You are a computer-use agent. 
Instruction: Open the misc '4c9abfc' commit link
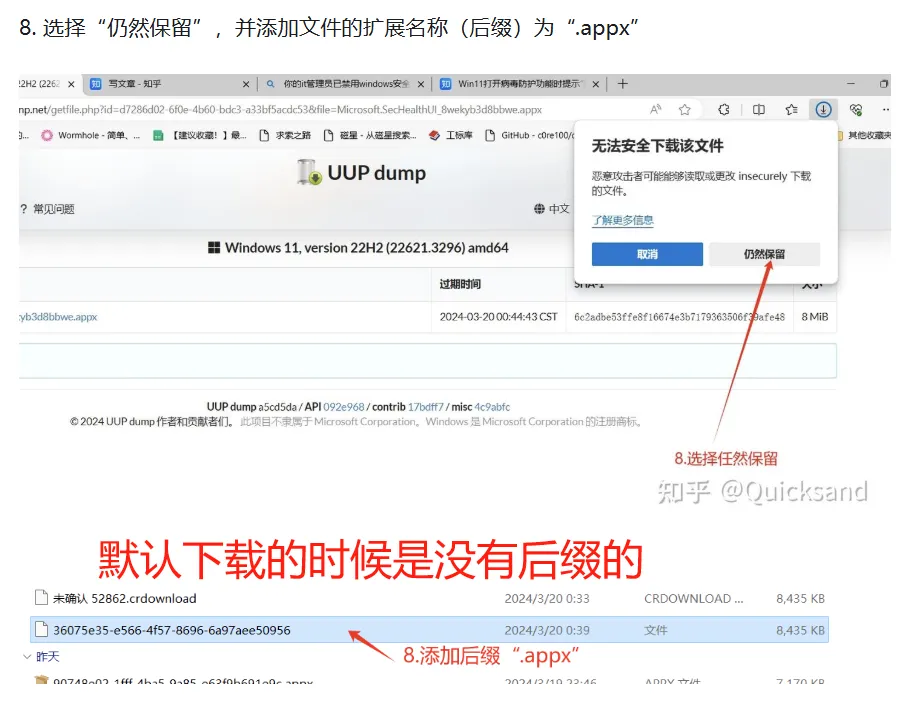click(492, 407)
